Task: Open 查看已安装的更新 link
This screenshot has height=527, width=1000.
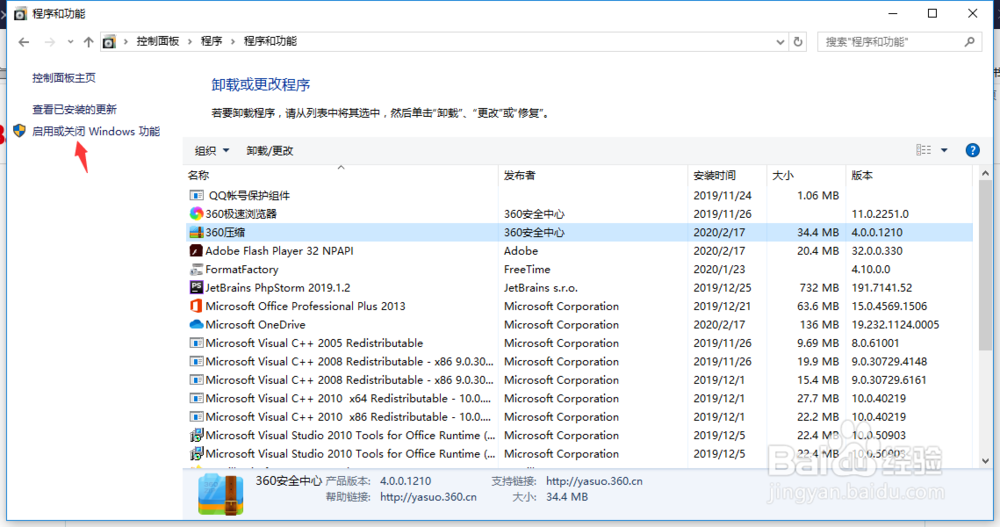Action: pos(75,109)
